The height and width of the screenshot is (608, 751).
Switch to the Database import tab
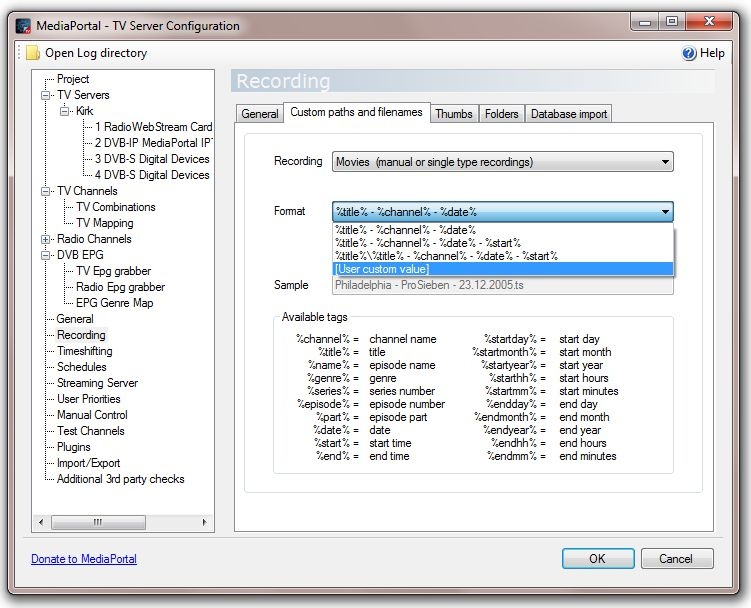(x=568, y=114)
